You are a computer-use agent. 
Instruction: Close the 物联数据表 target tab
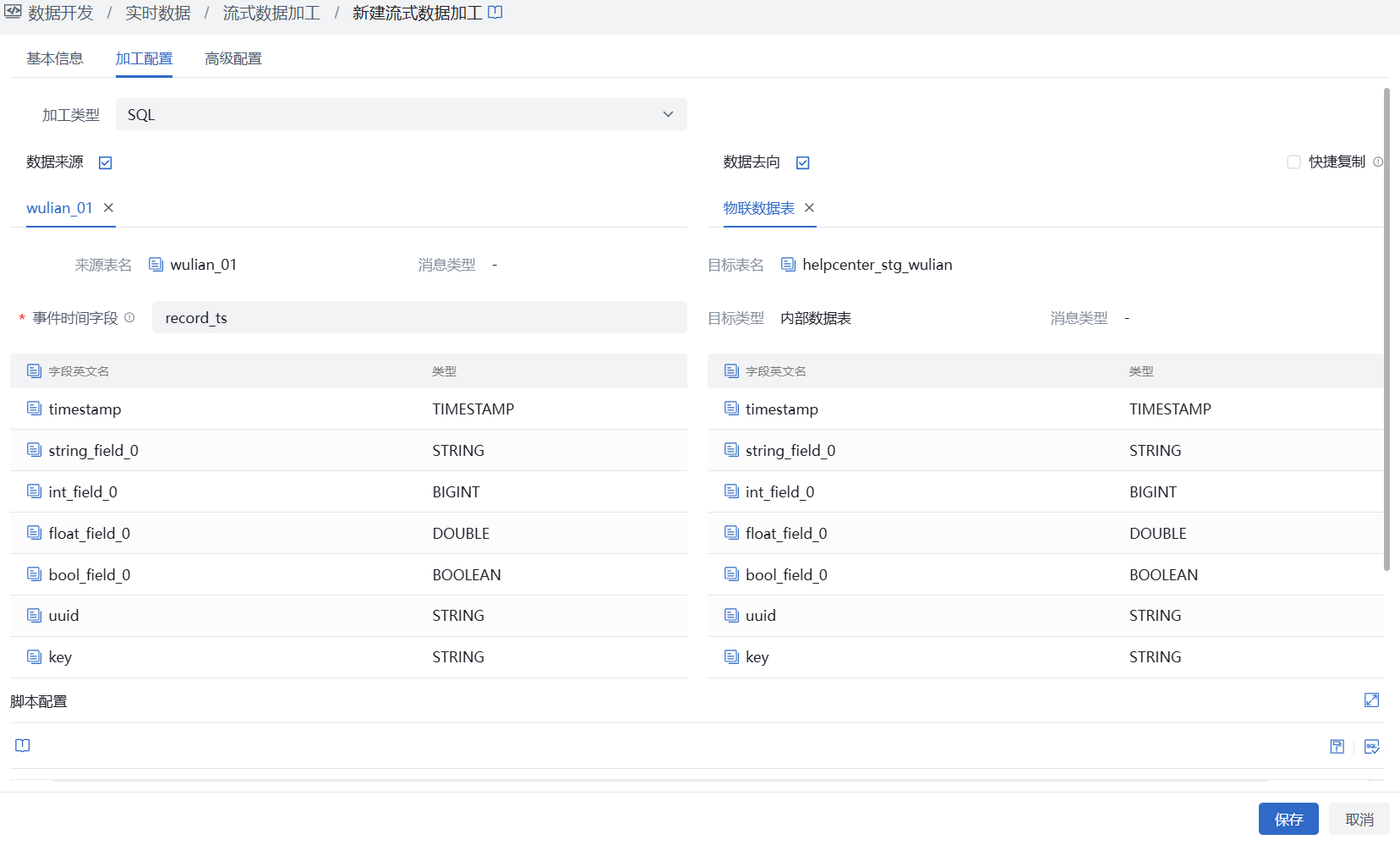click(809, 207)
